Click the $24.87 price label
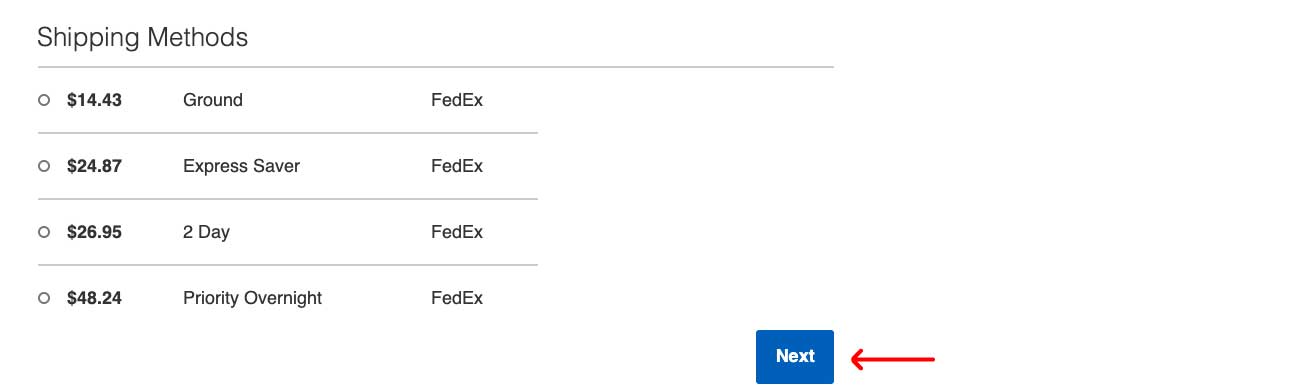Screen dimensions: 1304x392 point(94,166)
